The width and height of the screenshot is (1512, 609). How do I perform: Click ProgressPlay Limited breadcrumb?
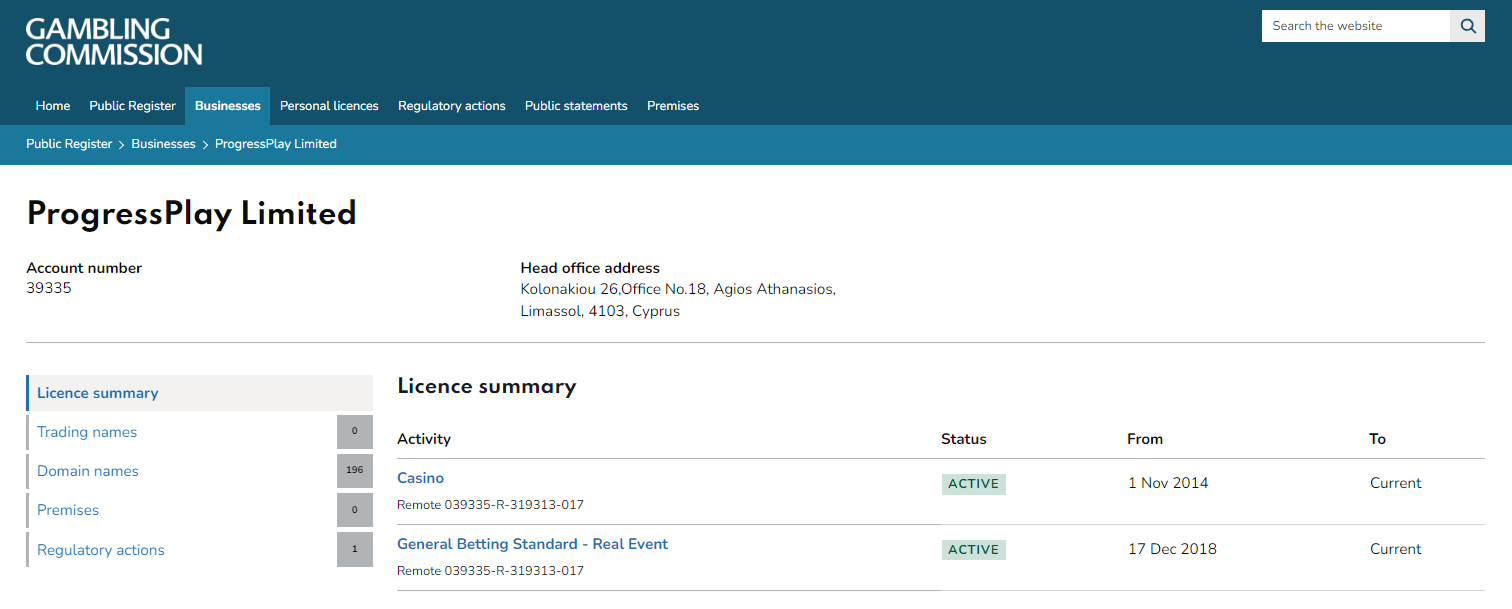tap(276, 144)
